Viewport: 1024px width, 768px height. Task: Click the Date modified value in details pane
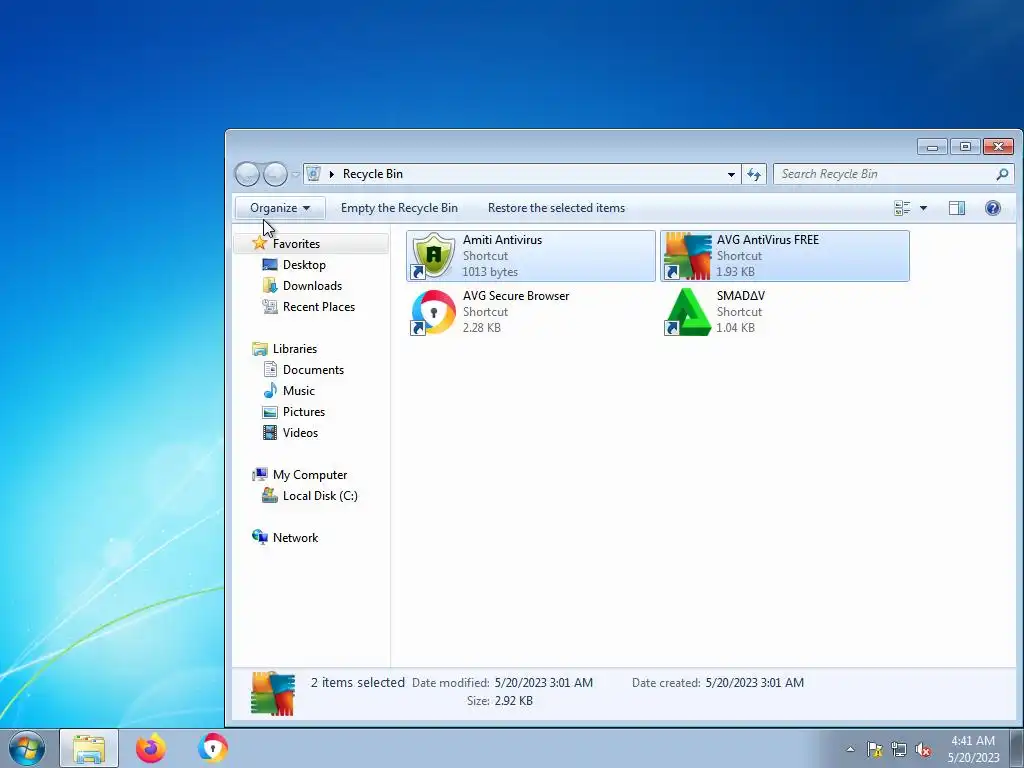tap(543, 682)
